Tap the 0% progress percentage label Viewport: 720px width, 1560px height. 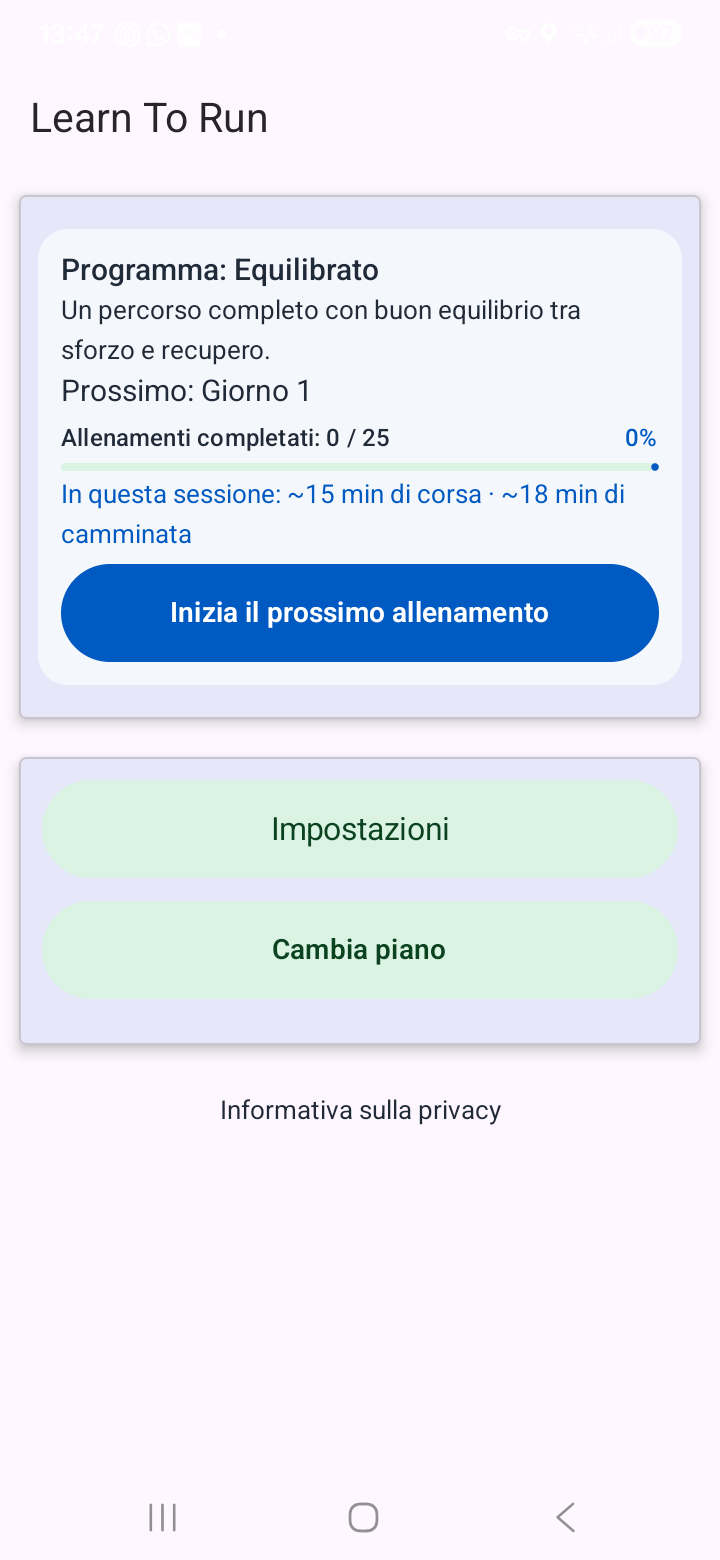coord(640,438)
